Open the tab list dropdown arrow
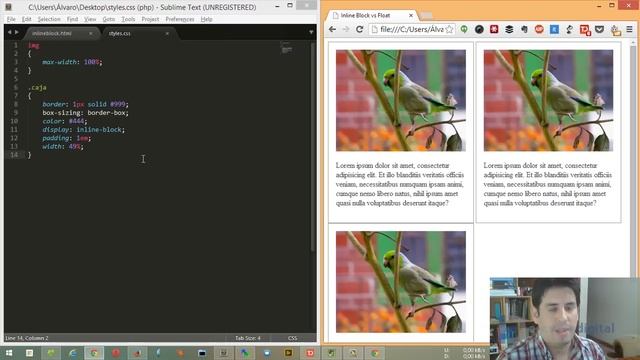640x360 pixels. [311, 32]
